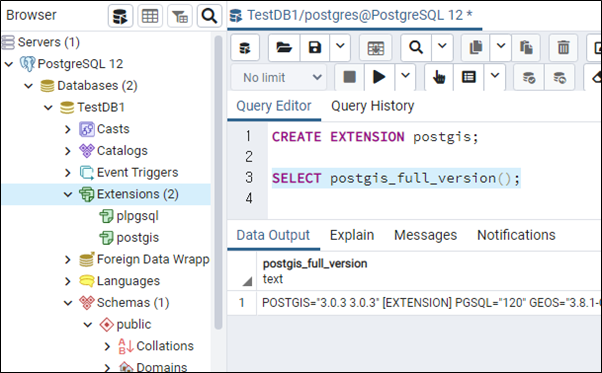Viewport: 602px width, 373px height.
Task: Collapse the Schemas (1) node
Action: click(68, 303)
